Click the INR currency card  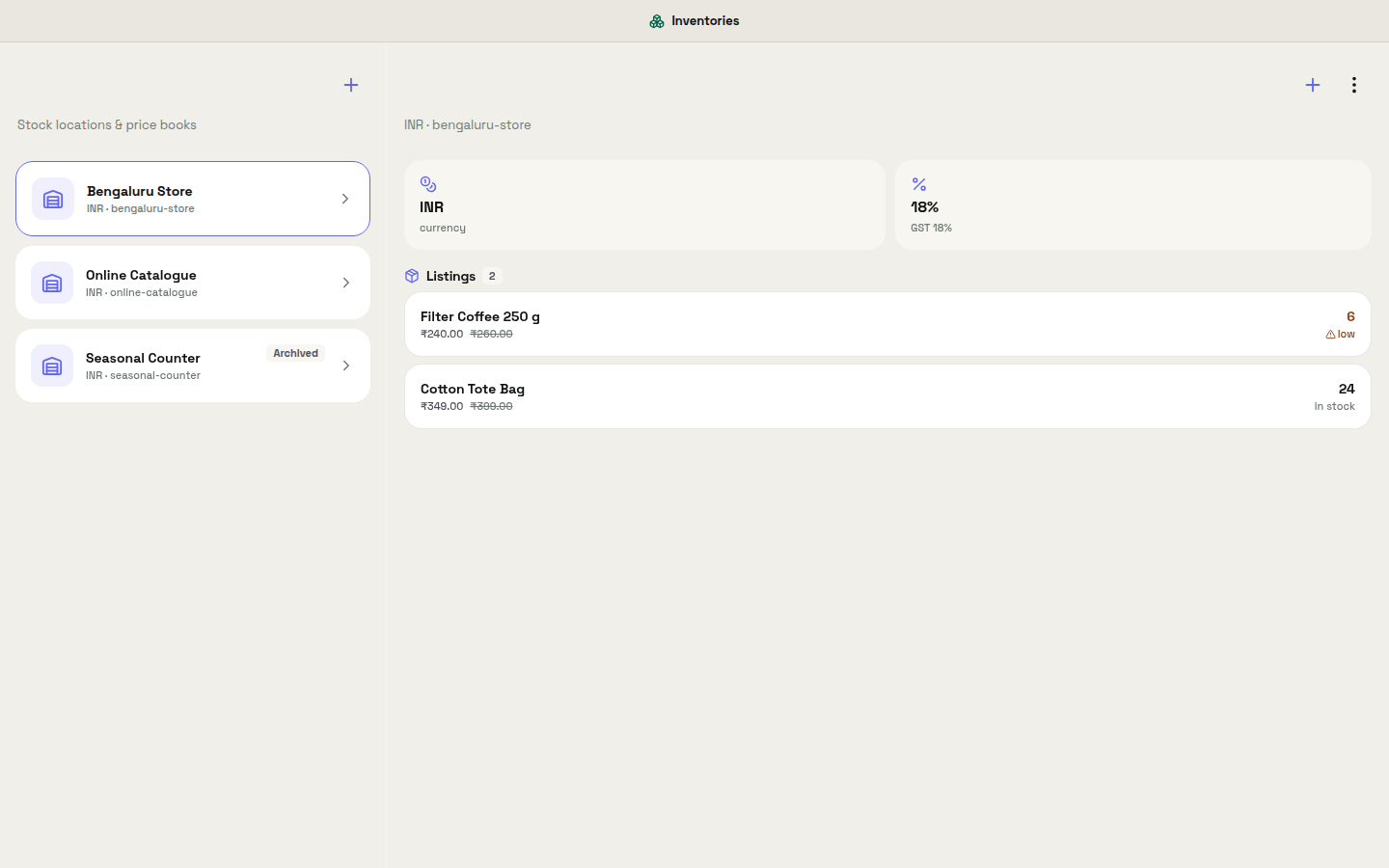pyautogui.click(x=644, y=205)
